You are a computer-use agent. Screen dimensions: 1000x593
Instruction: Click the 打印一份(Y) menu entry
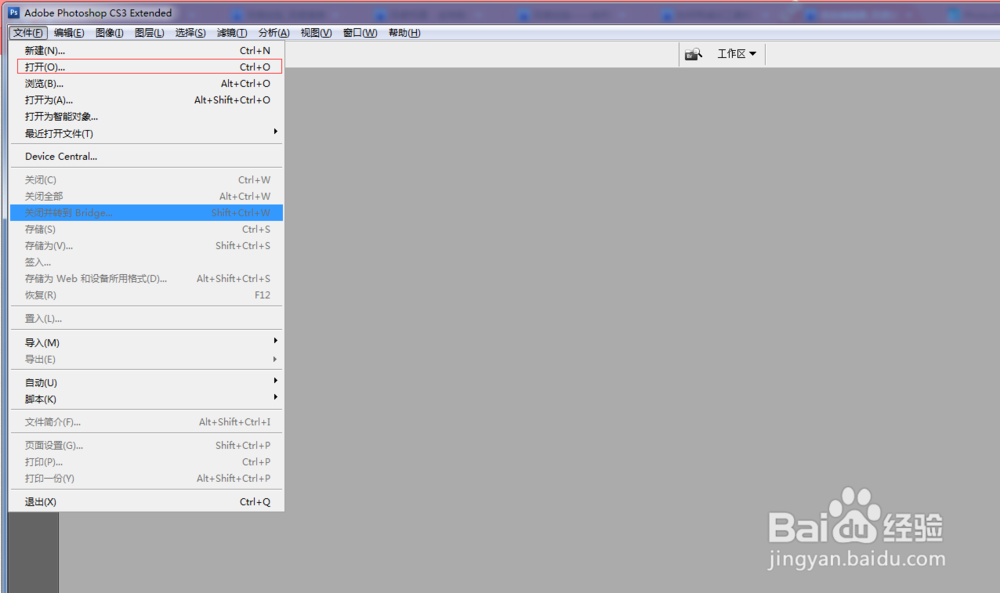coord(147,479)
